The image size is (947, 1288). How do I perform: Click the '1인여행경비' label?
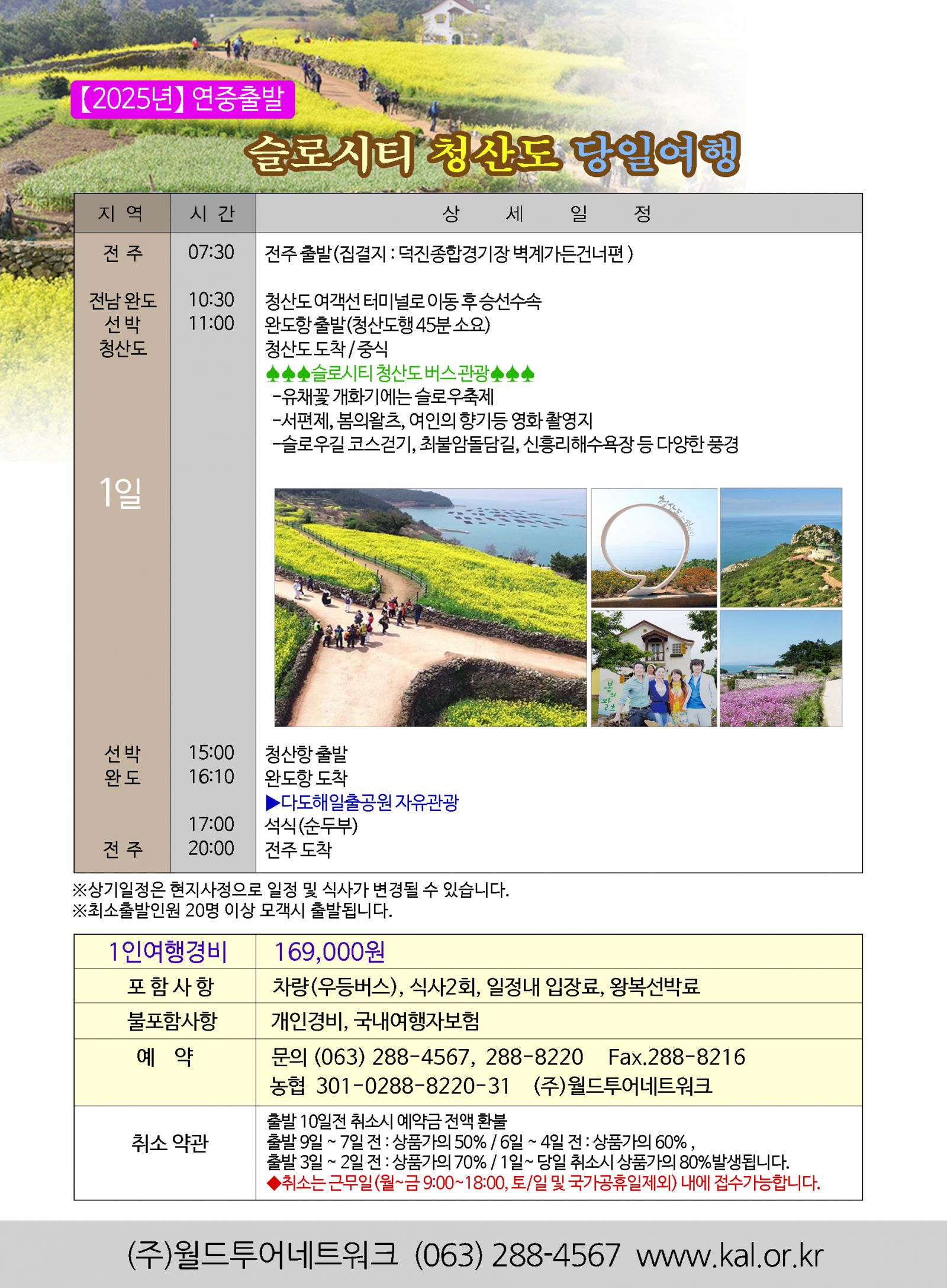point(168,951)
